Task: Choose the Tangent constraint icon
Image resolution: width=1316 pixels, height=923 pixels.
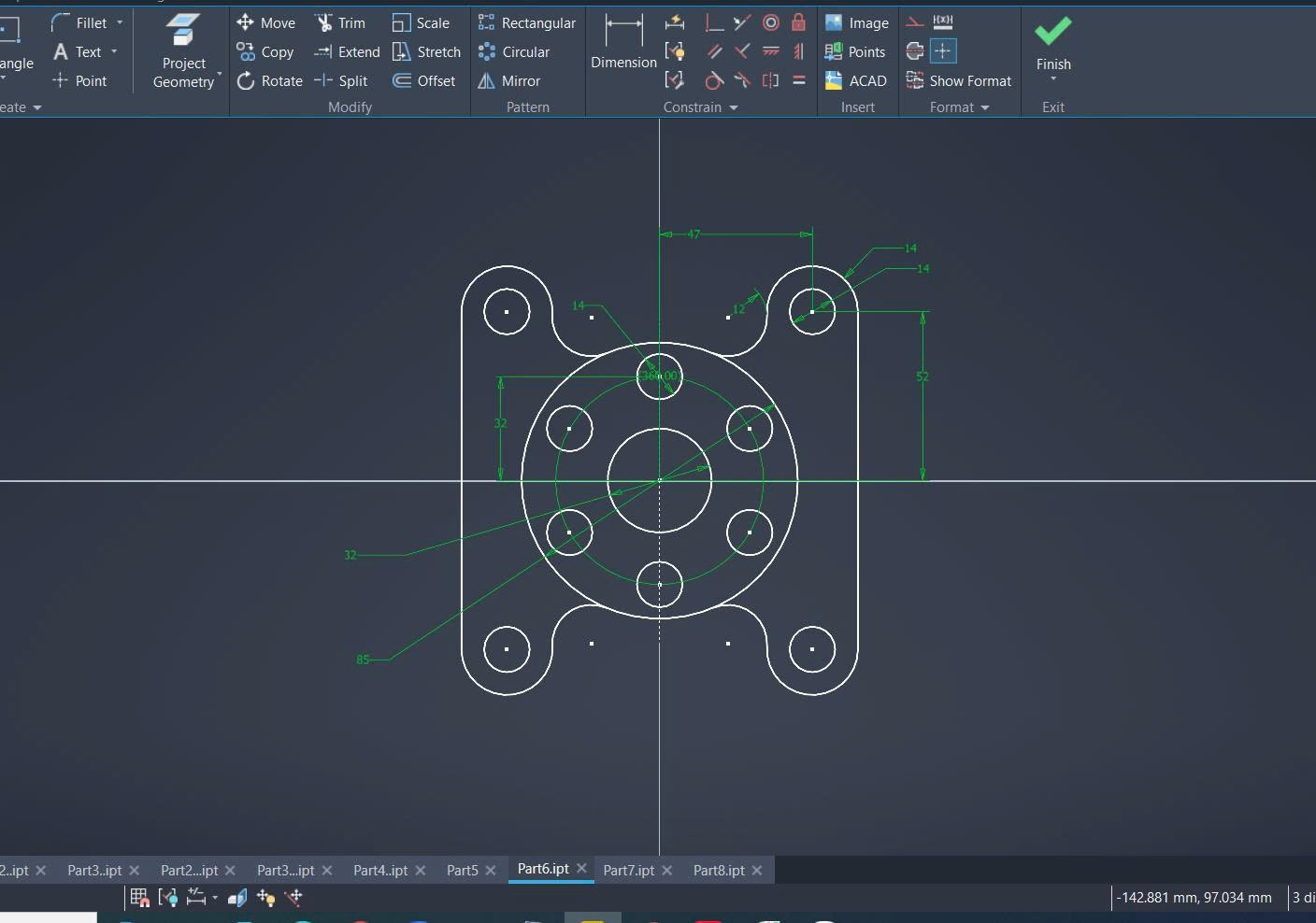Action: click(x=714, y=80)
